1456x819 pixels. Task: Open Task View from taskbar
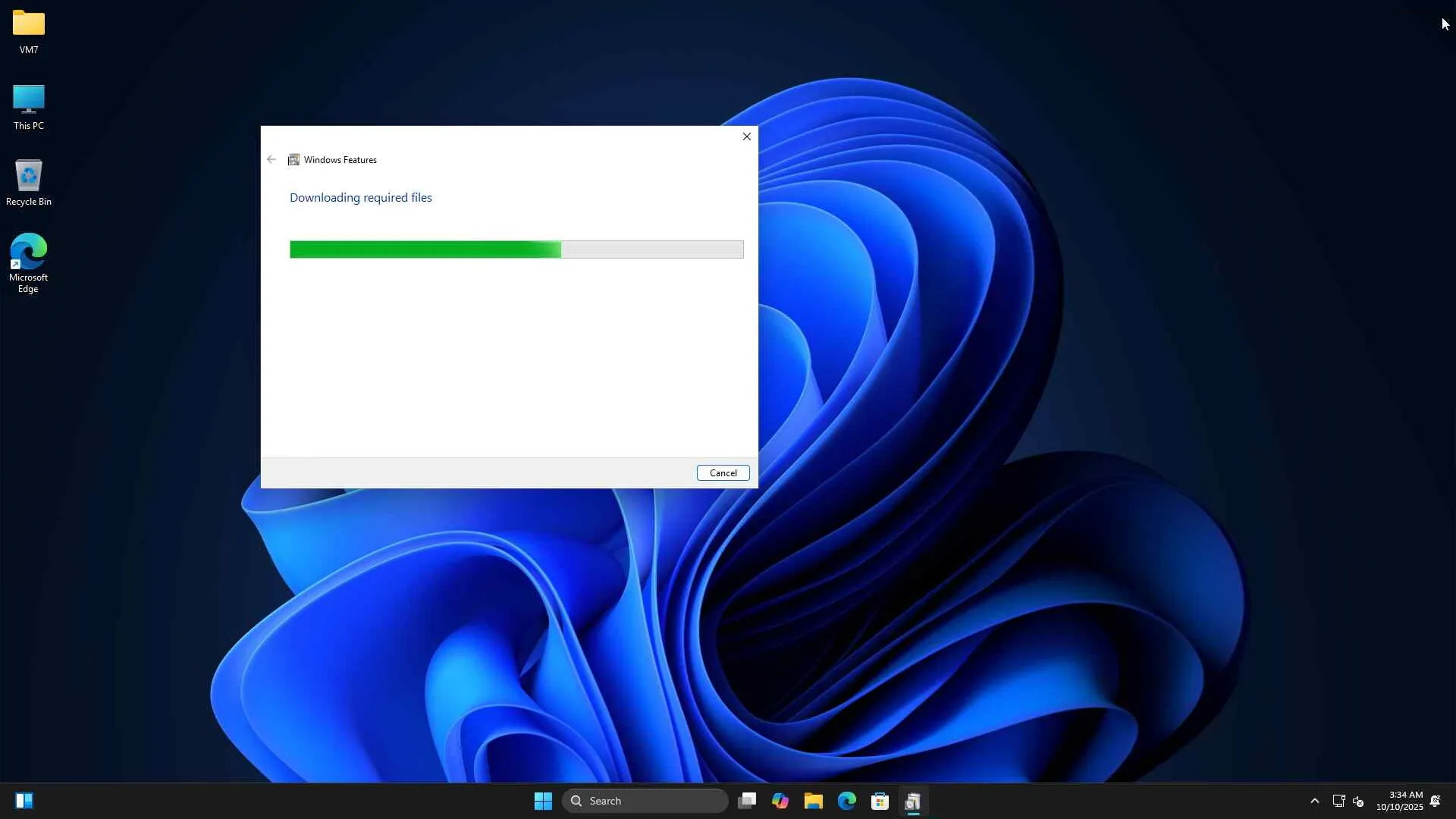747,802
